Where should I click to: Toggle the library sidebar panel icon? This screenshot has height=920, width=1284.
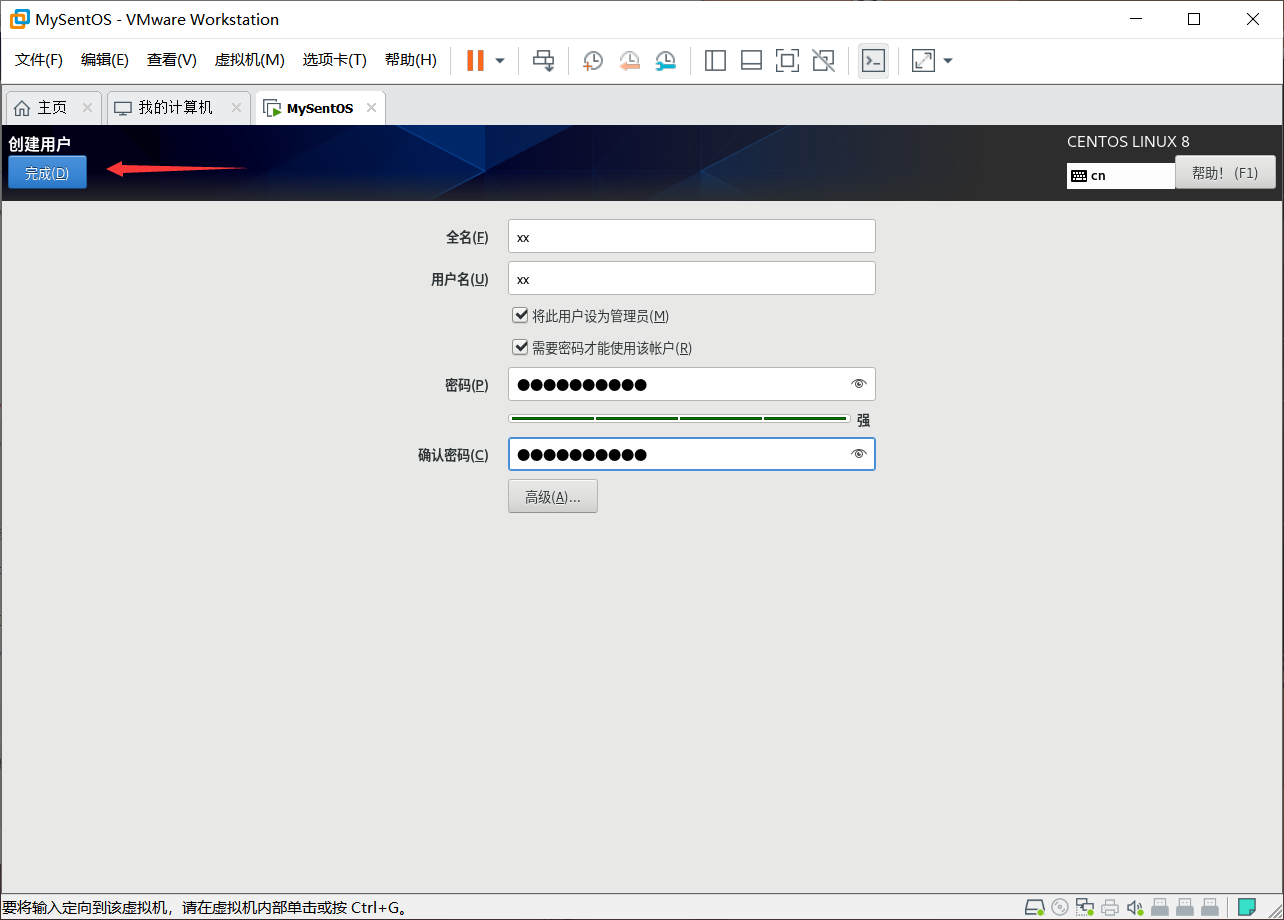tap(715, 61)
